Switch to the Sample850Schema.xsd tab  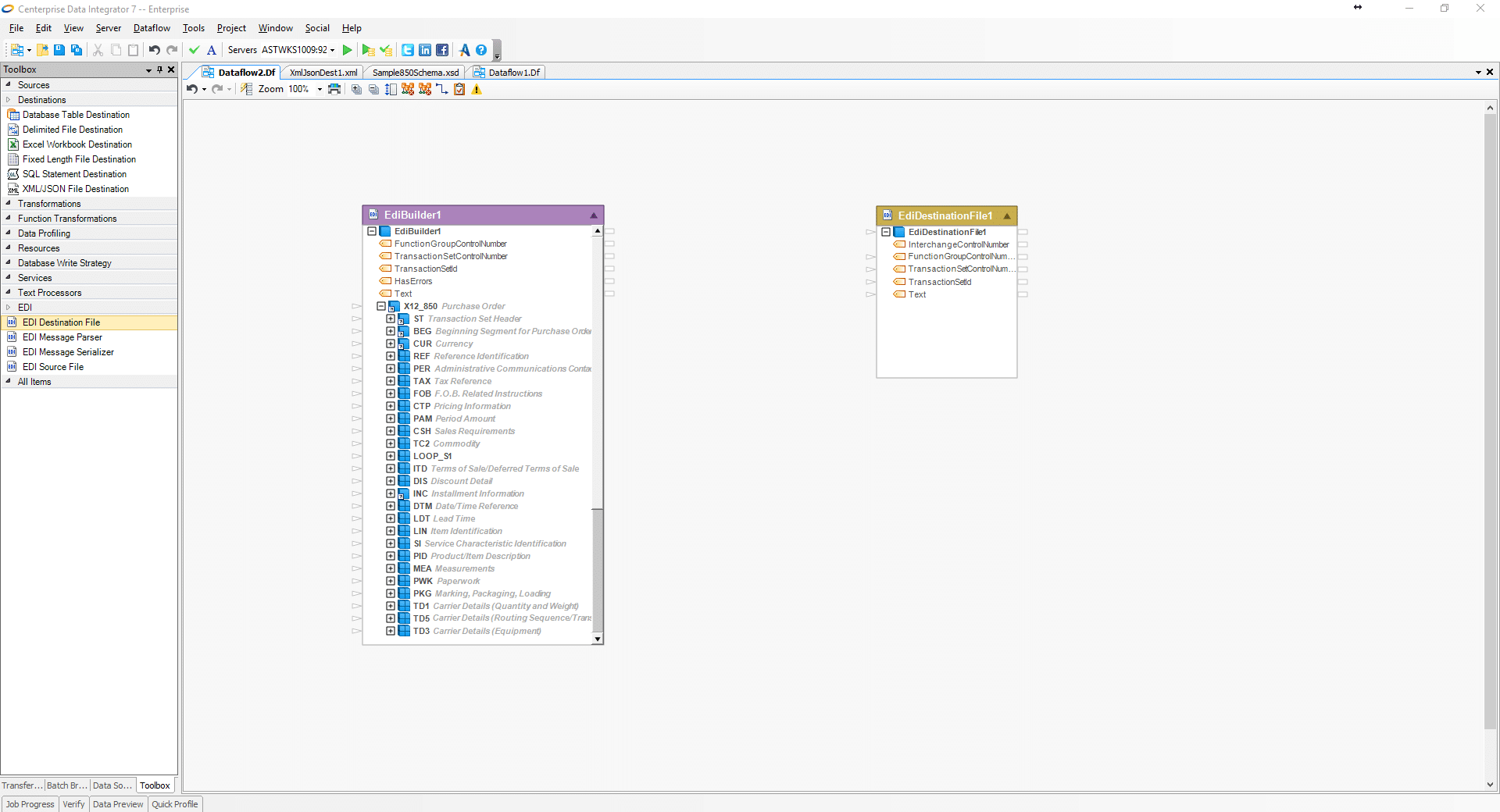pos(415,73)
